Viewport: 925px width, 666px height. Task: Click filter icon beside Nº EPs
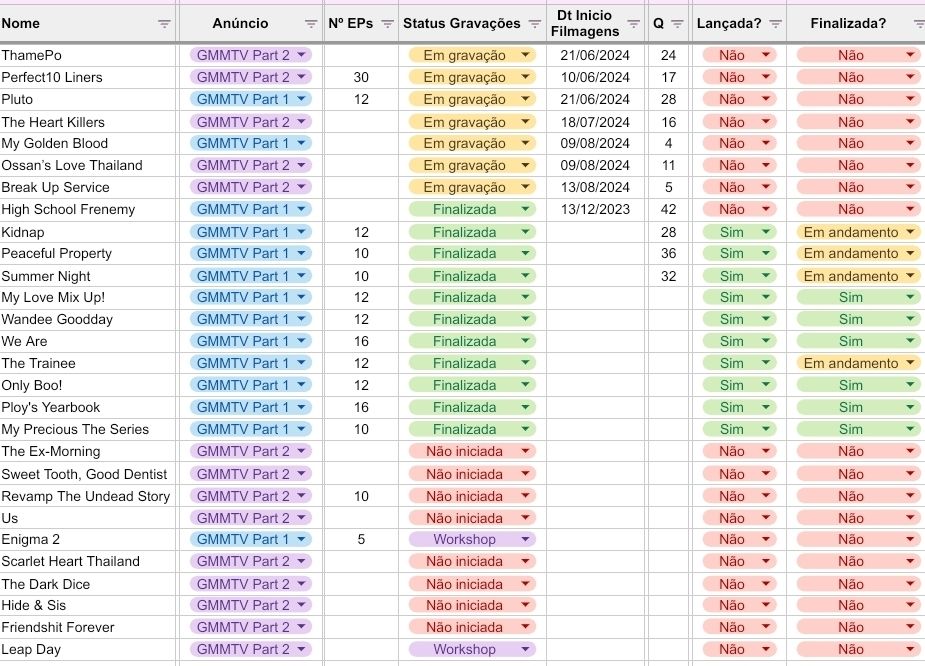(388, 24)
